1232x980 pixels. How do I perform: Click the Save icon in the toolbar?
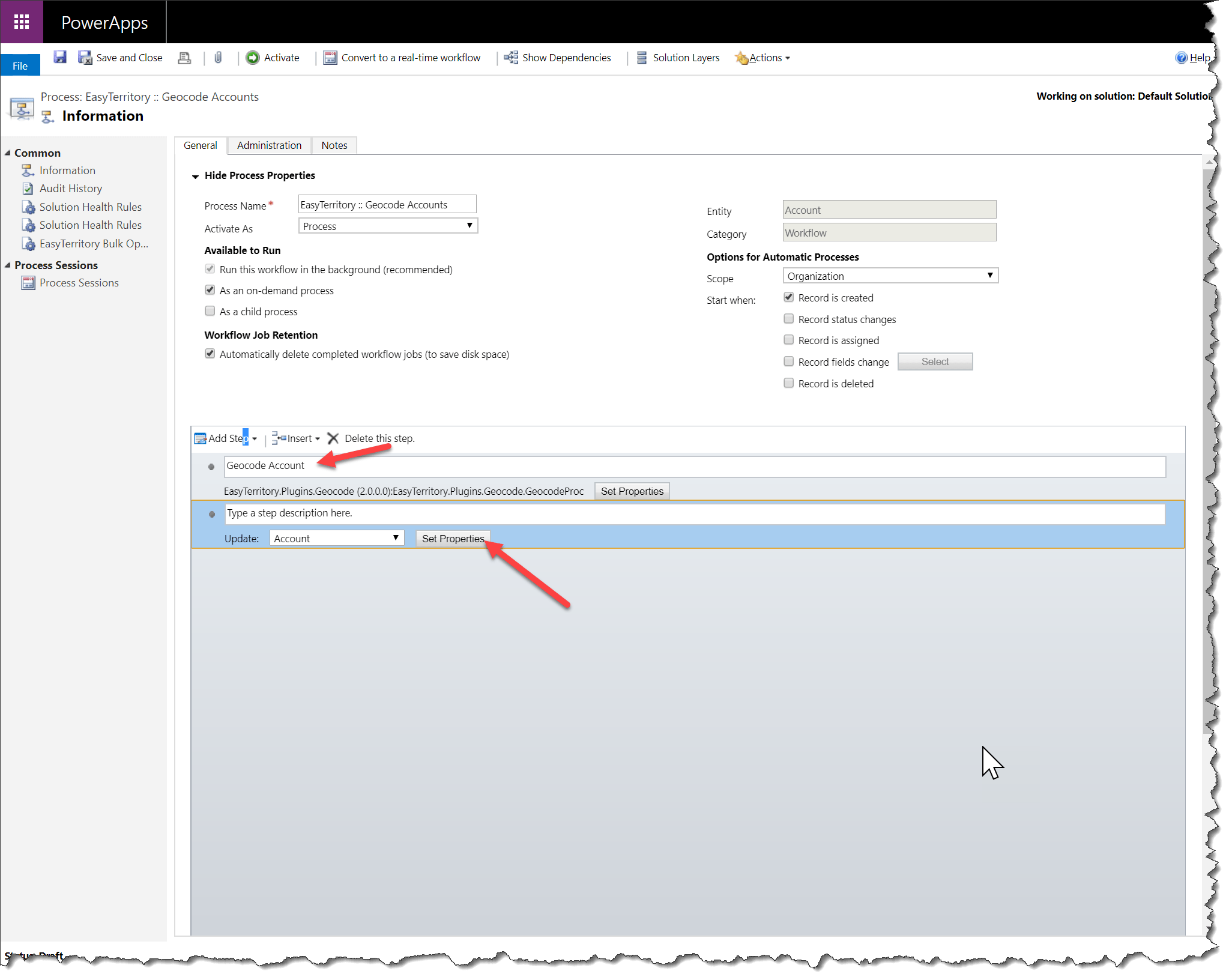59,57
